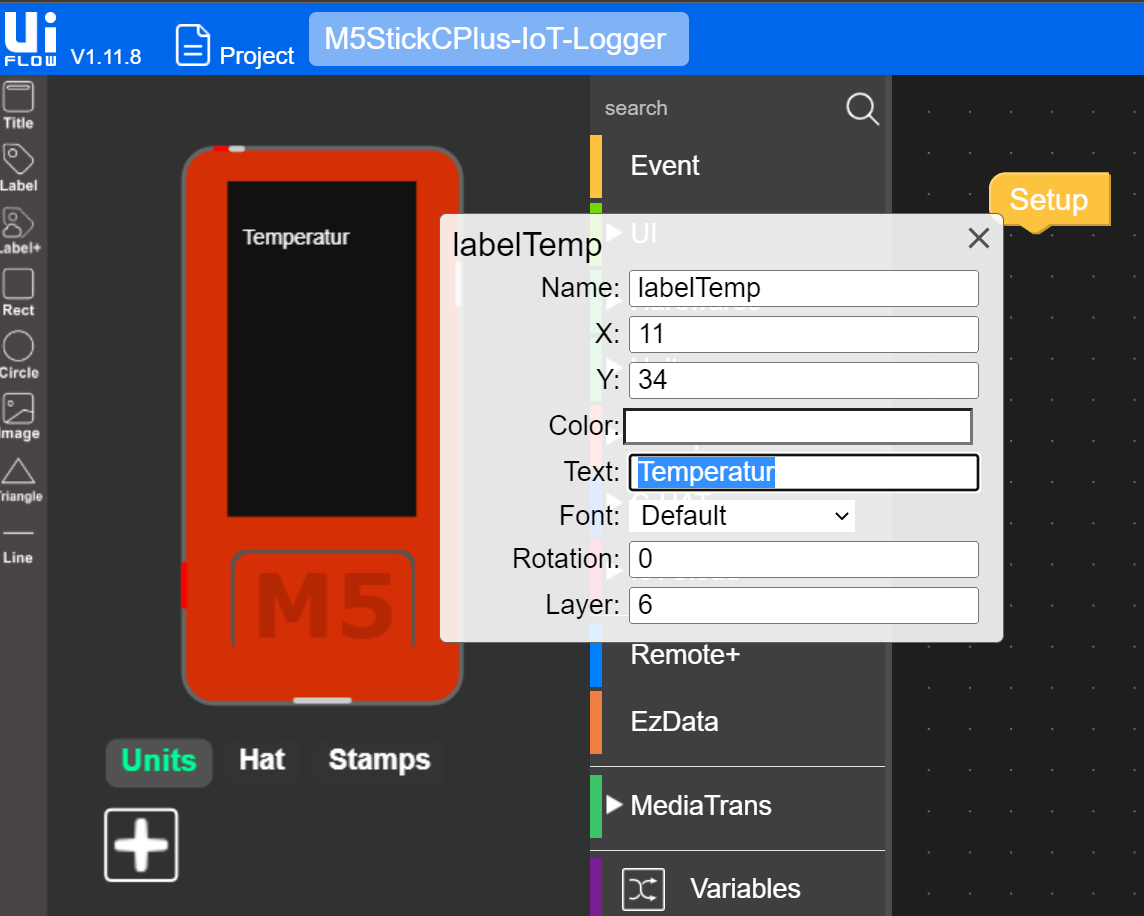
Task: Open the Project file icon
Action: point(193,45)
